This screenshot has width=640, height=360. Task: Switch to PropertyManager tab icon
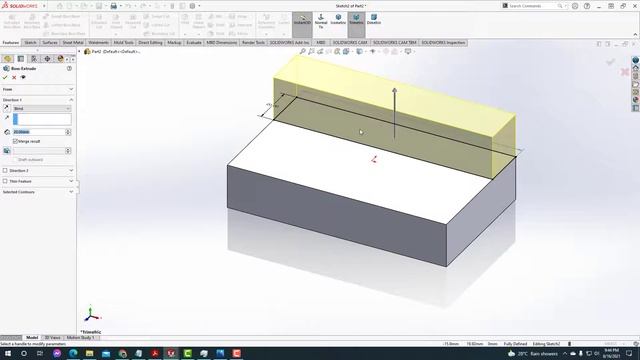21,59
